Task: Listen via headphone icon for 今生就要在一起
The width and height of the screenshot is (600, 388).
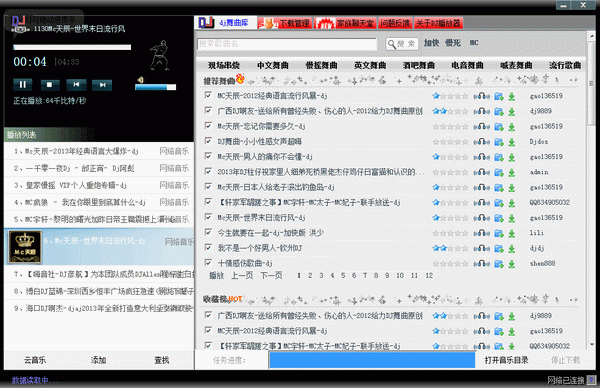Action: 482,233
